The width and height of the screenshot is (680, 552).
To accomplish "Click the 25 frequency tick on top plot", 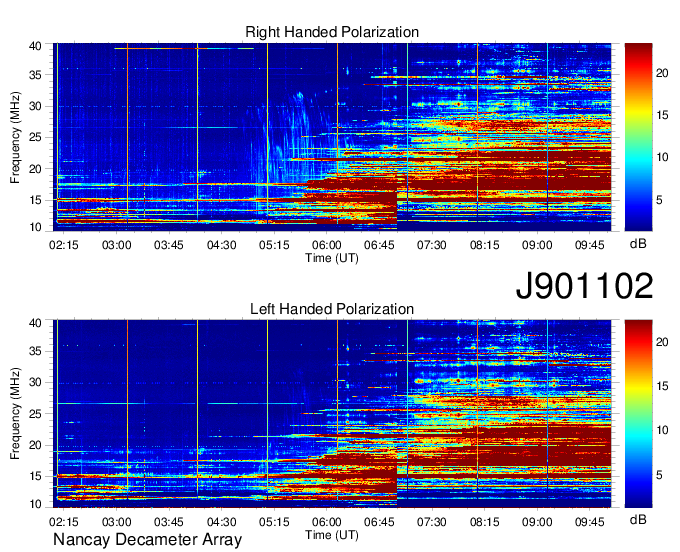I will pyautogui.click(x=35, y=137).
